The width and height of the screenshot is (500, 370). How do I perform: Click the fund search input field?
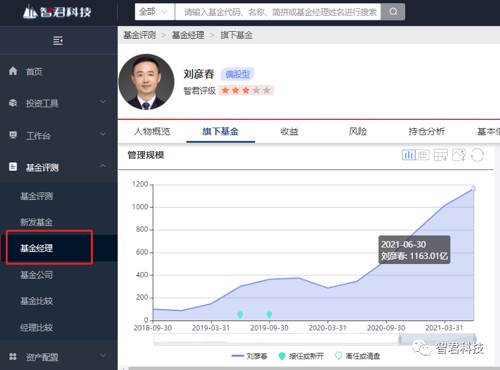tap(278, 12)
